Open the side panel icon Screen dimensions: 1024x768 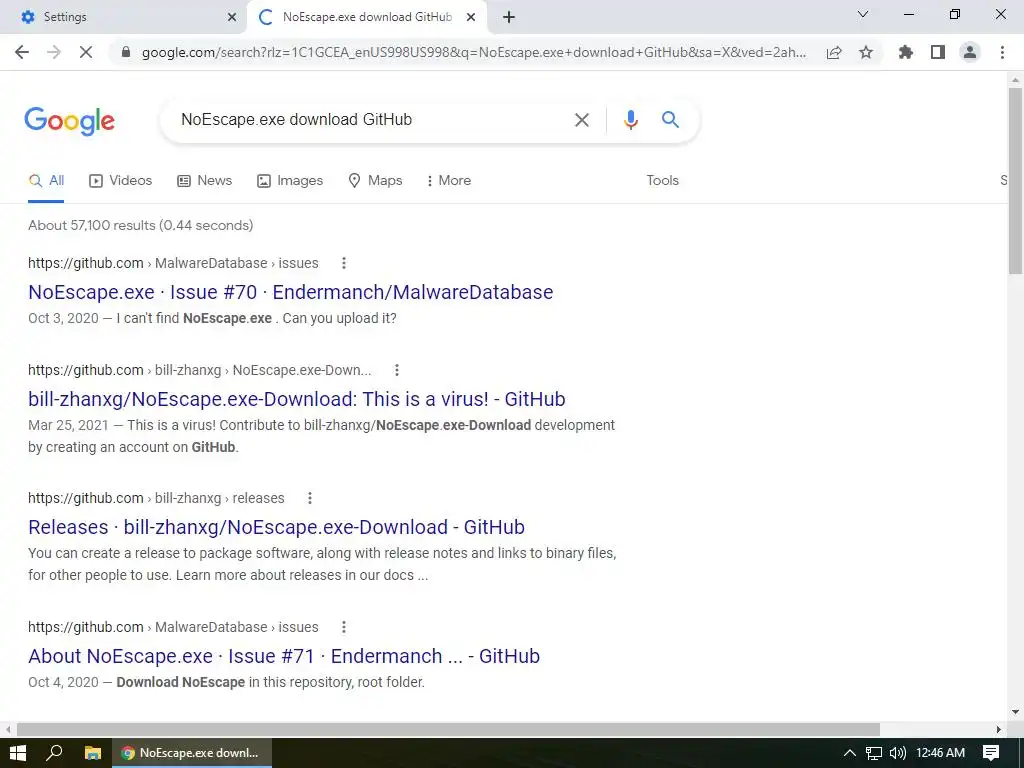tap(938, 52)
